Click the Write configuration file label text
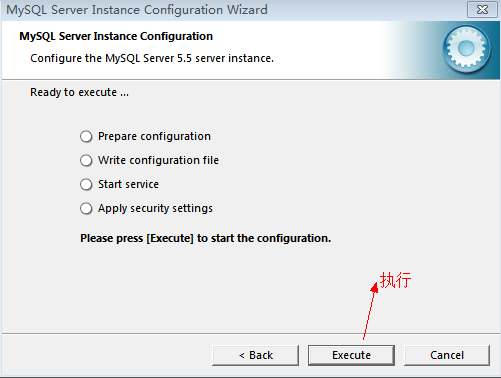Image resolution: width=501 pixels, height=378 pixels. click(158, 160)
